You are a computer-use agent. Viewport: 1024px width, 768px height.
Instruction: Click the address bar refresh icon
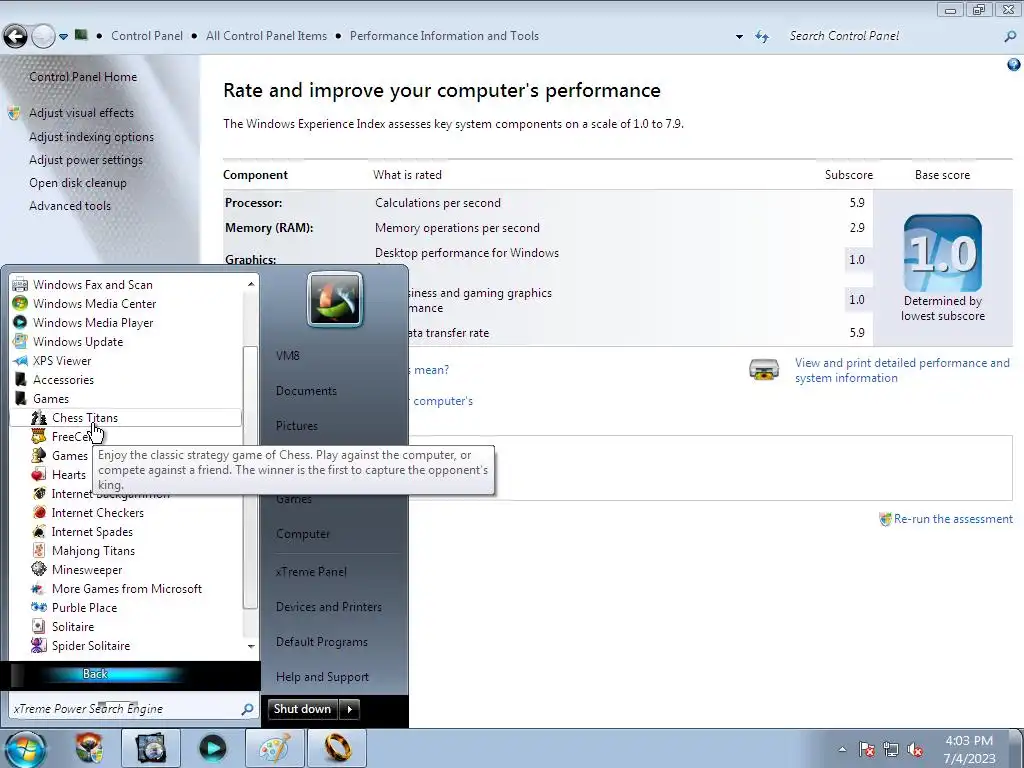point(762,37)
